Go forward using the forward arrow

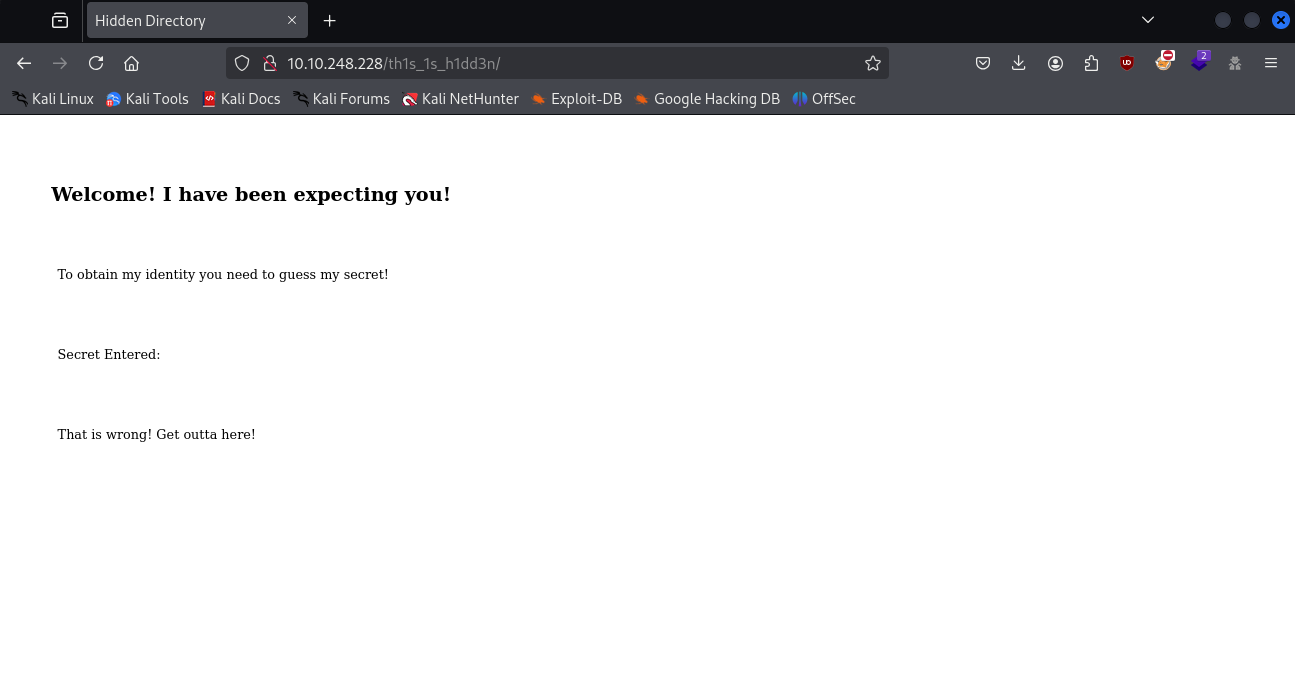pos(60,63)
